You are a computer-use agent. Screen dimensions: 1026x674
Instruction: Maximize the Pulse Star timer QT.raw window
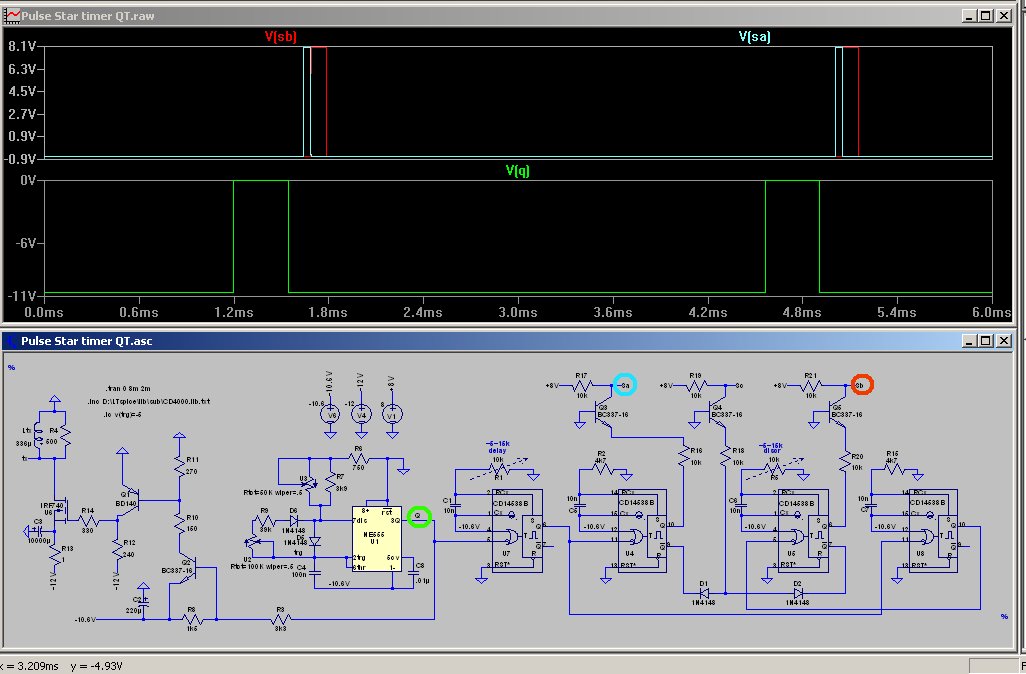[x=986, y=17]
